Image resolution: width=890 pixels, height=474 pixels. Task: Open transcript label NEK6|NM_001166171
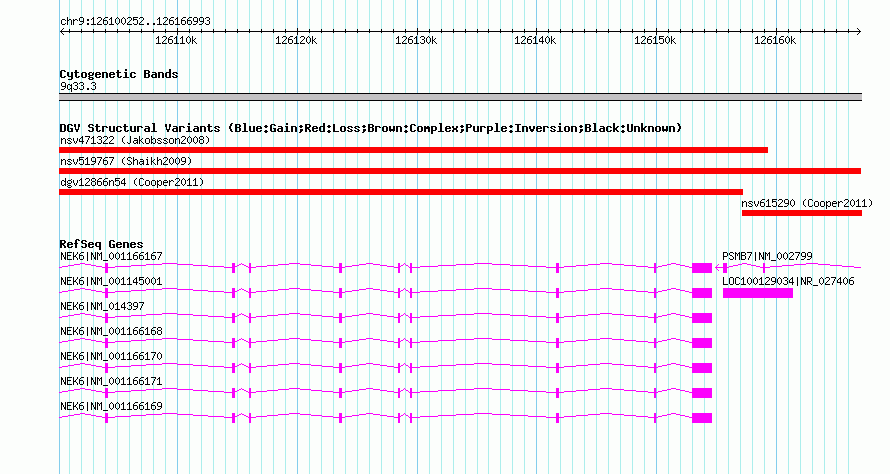111,381
